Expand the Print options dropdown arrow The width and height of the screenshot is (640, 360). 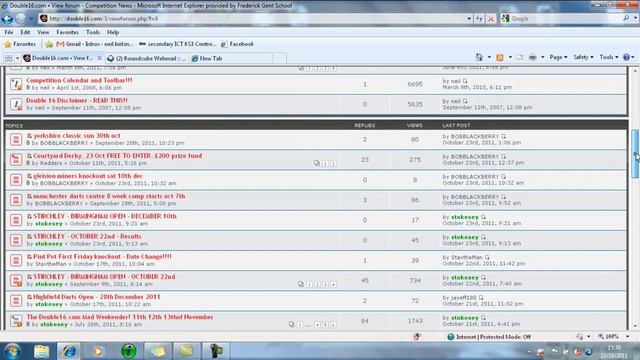[x=542, y=57]
